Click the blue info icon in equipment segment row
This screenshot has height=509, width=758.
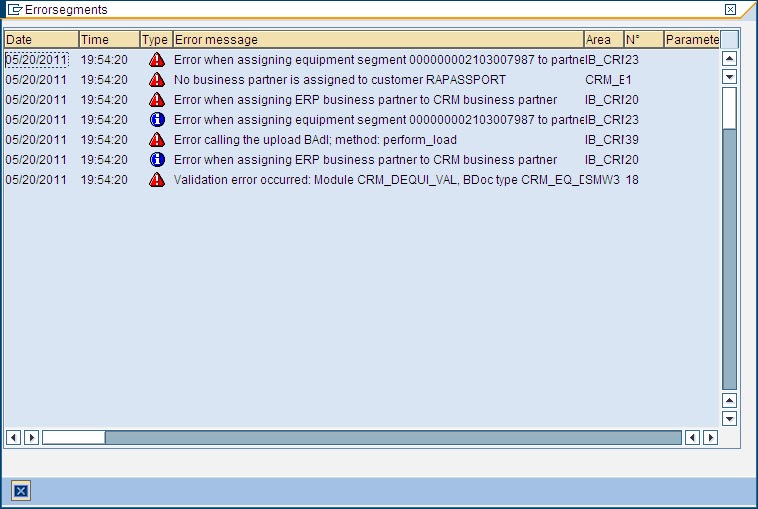pyautogui.click(x=157, y=119)
